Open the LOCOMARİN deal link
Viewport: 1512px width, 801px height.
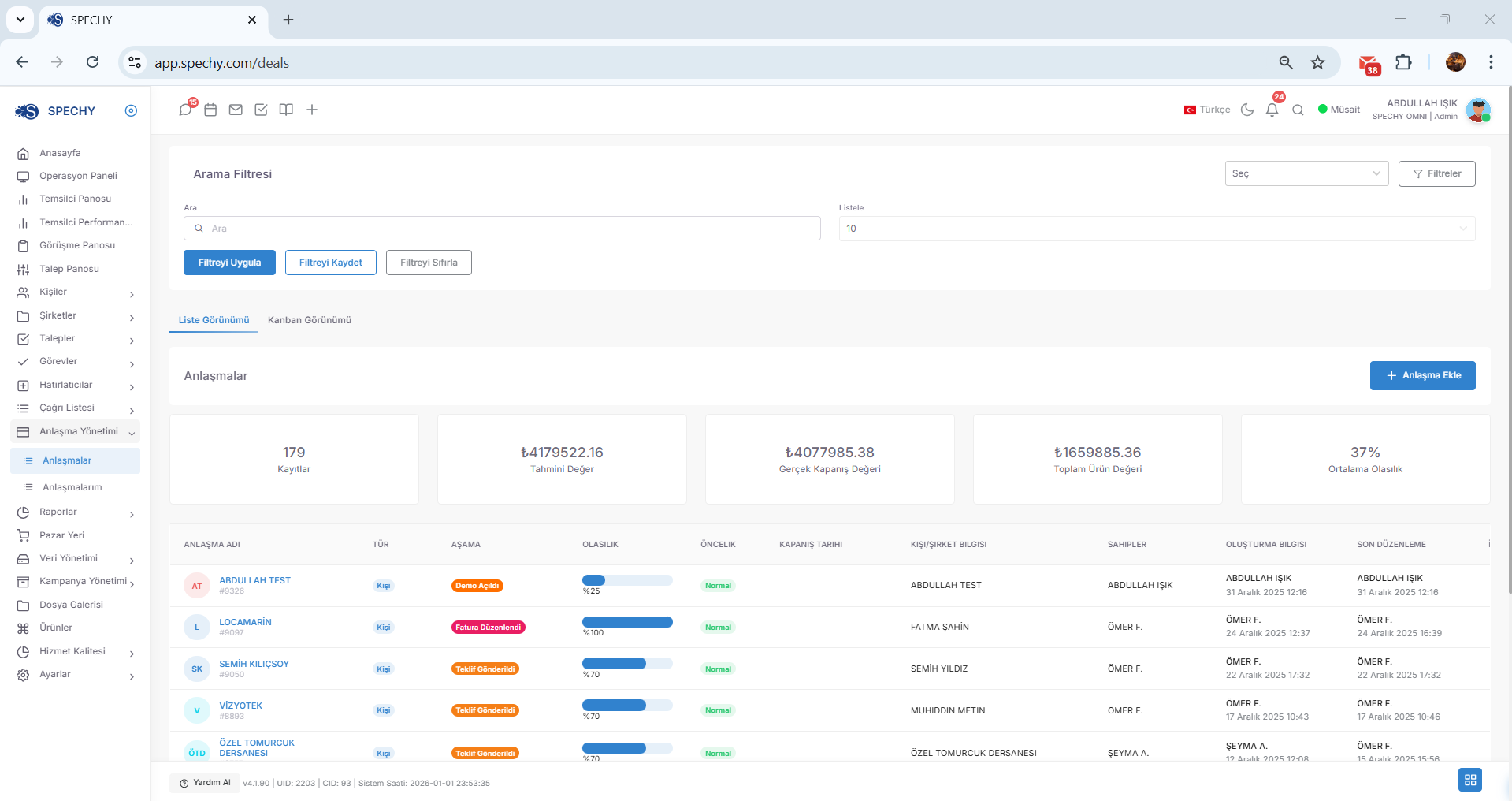[245, 622]
